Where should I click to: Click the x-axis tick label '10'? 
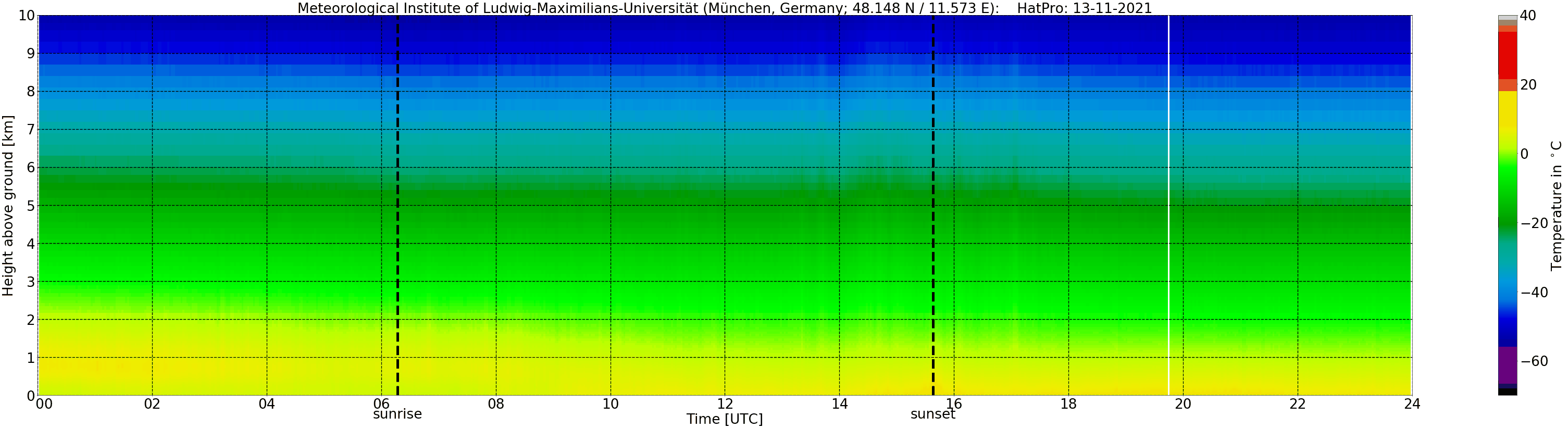pyautogui.click(x=611, y=404)
